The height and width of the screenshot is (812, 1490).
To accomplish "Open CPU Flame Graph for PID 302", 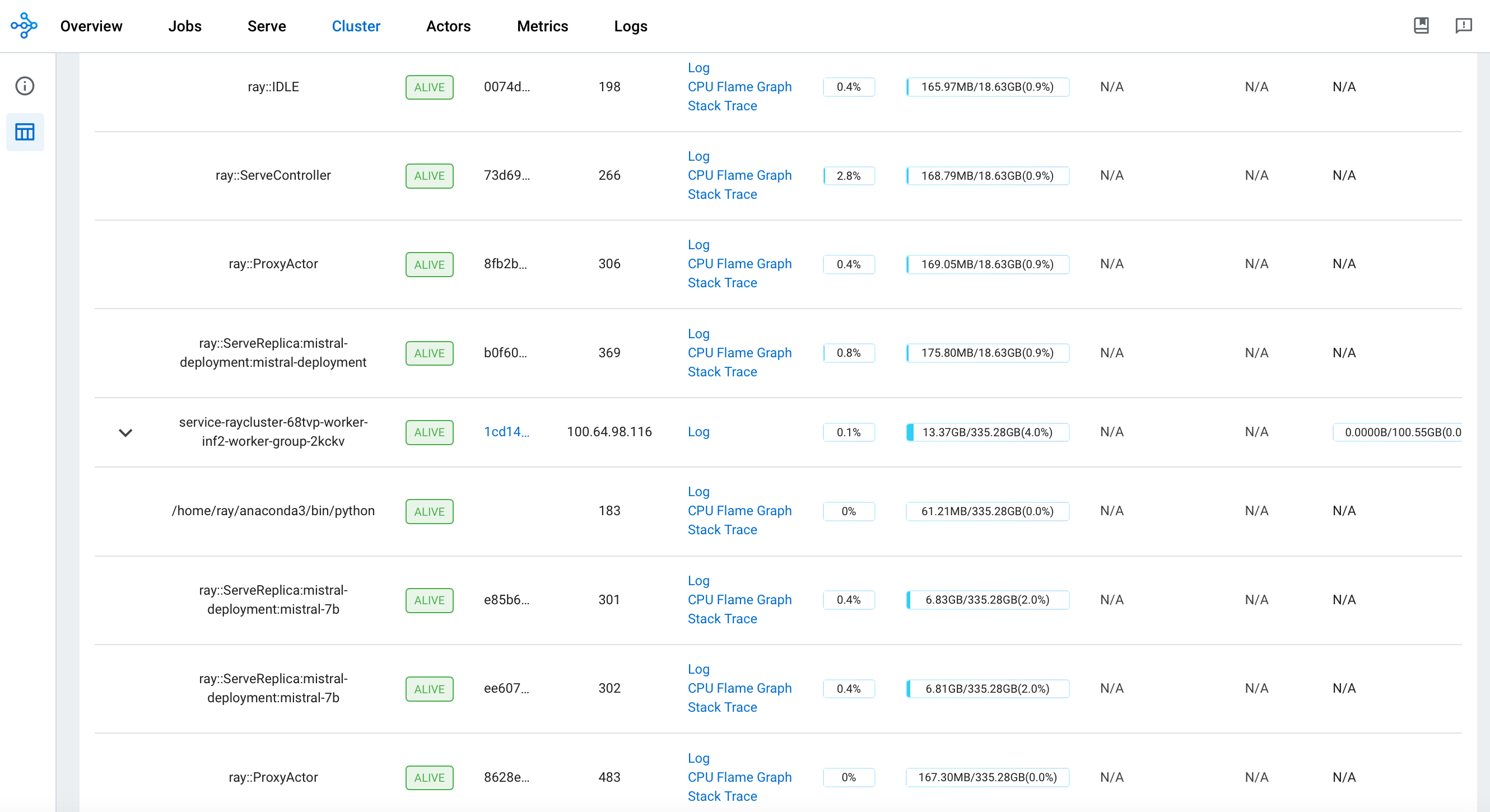I will click(740, 688).
